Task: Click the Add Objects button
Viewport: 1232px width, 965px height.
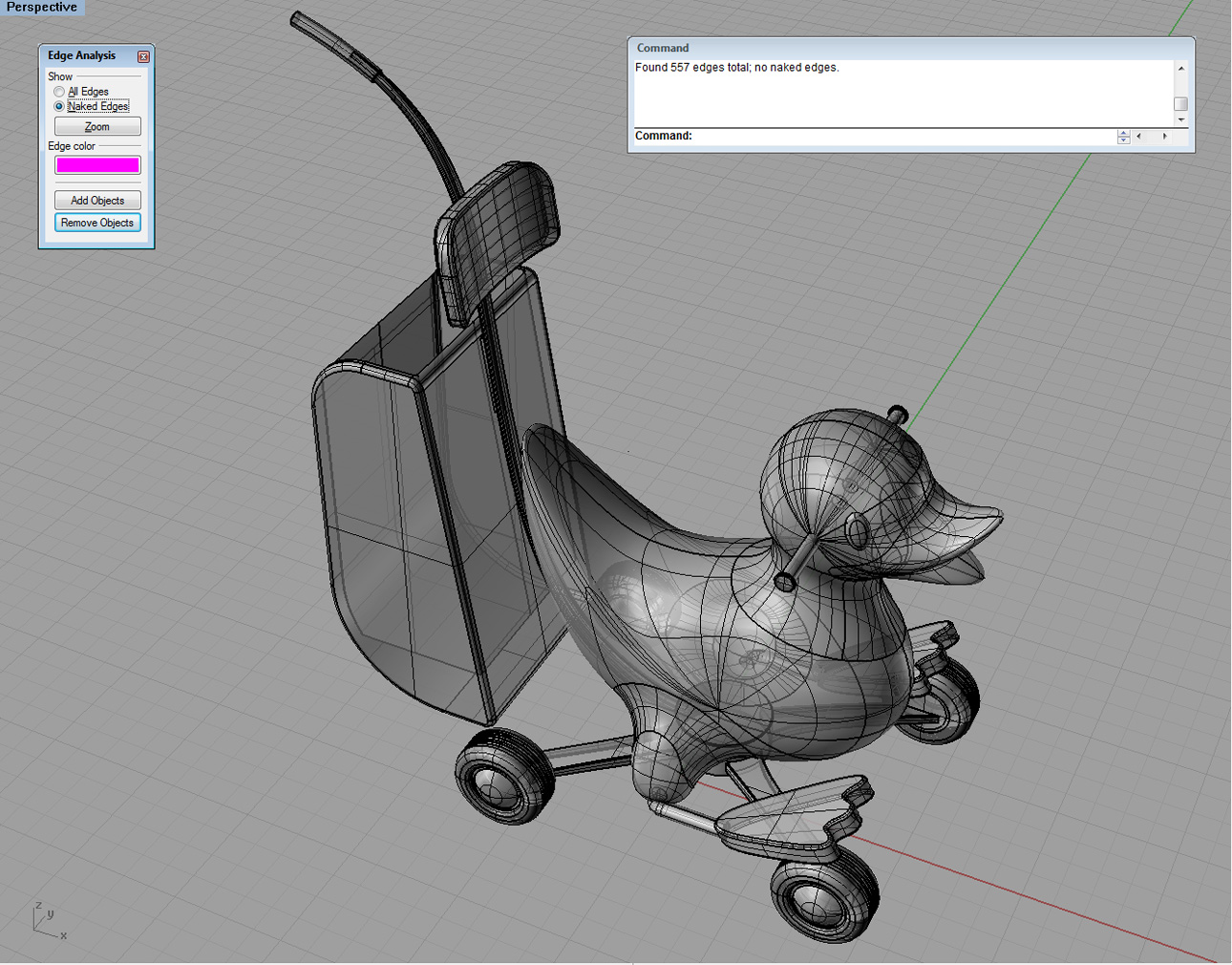Action: pyautogui.click(x=96, y=200)
